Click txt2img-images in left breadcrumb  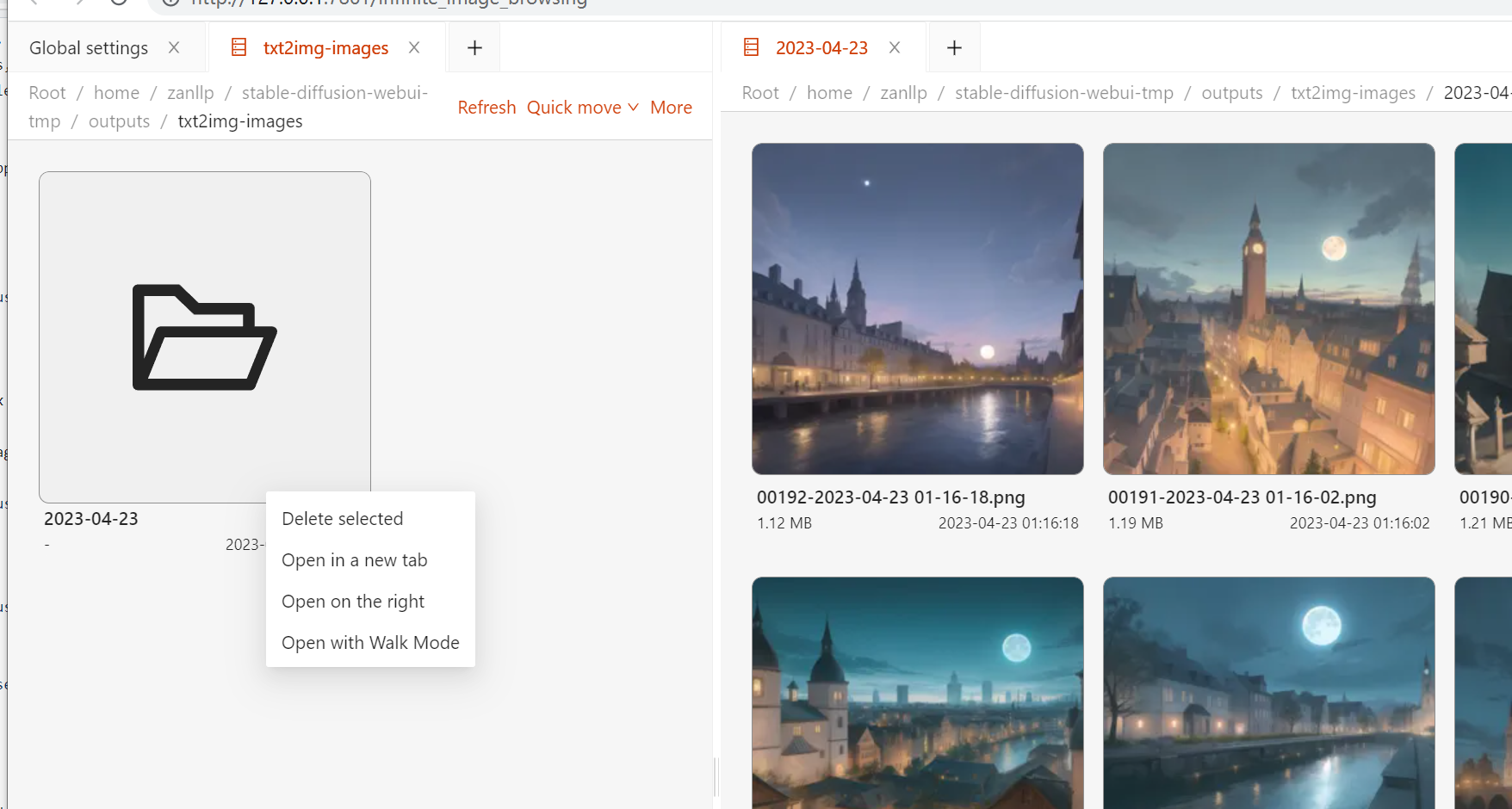240,121
